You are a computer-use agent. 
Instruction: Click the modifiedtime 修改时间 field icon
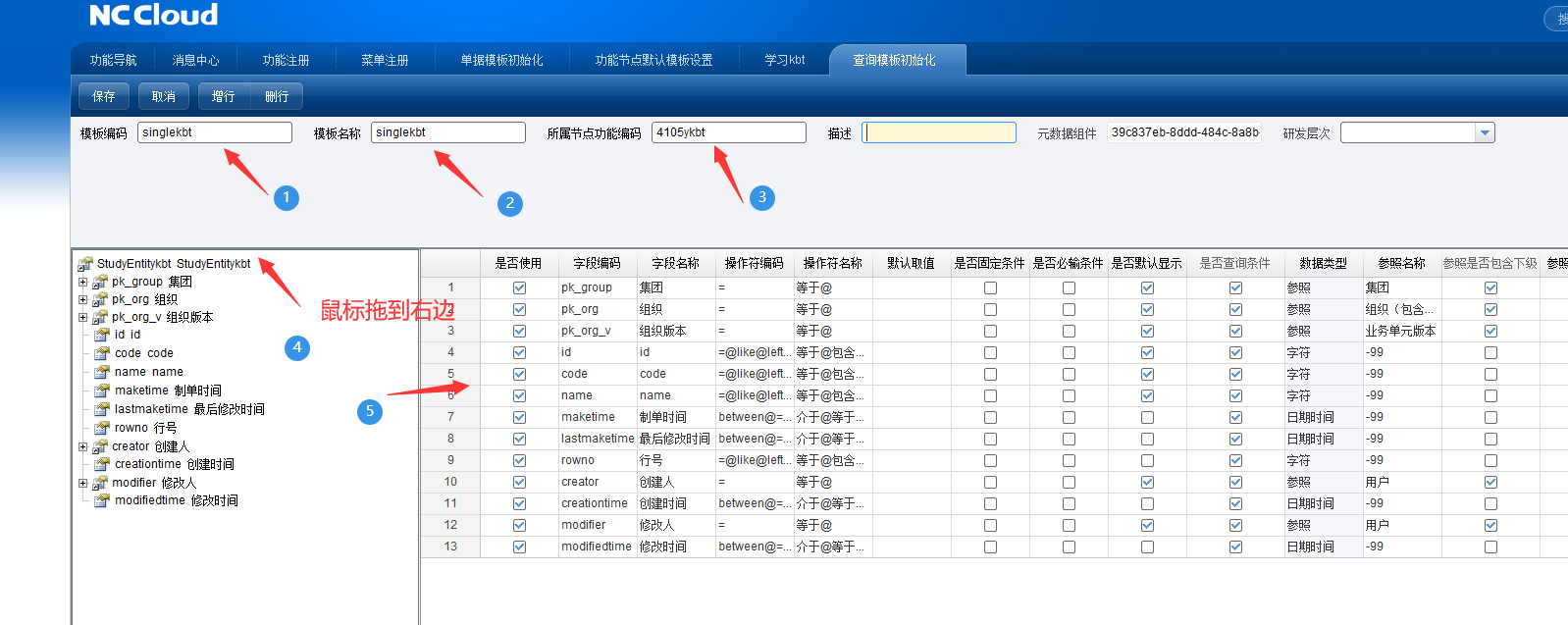click(102, 500)
